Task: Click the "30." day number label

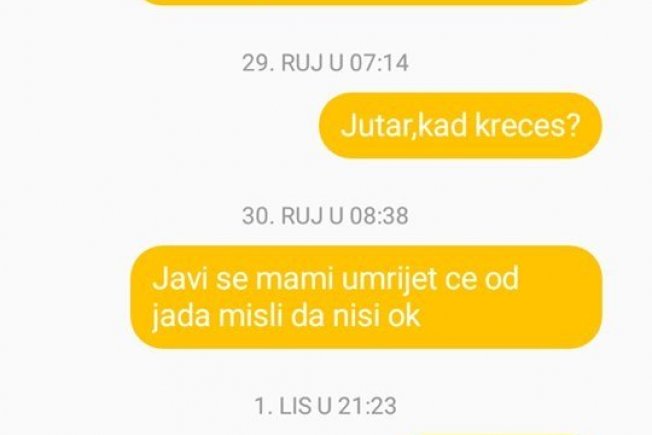Action: [x=258, y=216]
